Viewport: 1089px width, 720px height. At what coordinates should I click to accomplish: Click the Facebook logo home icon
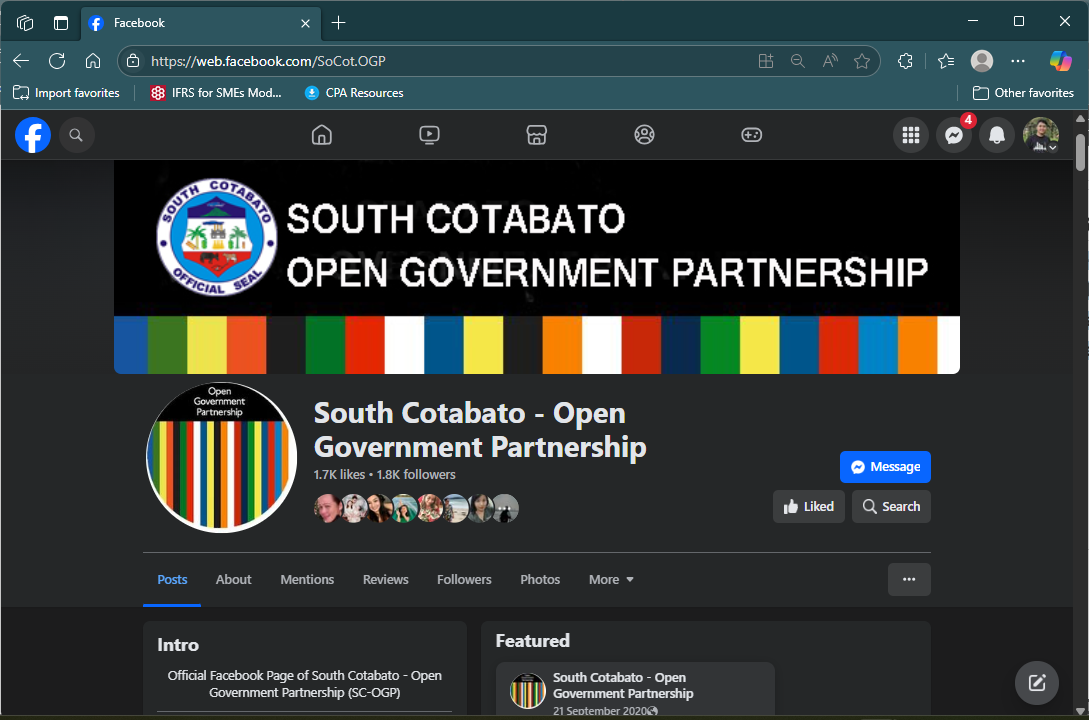pyautogui.click(x=33, y=135)
